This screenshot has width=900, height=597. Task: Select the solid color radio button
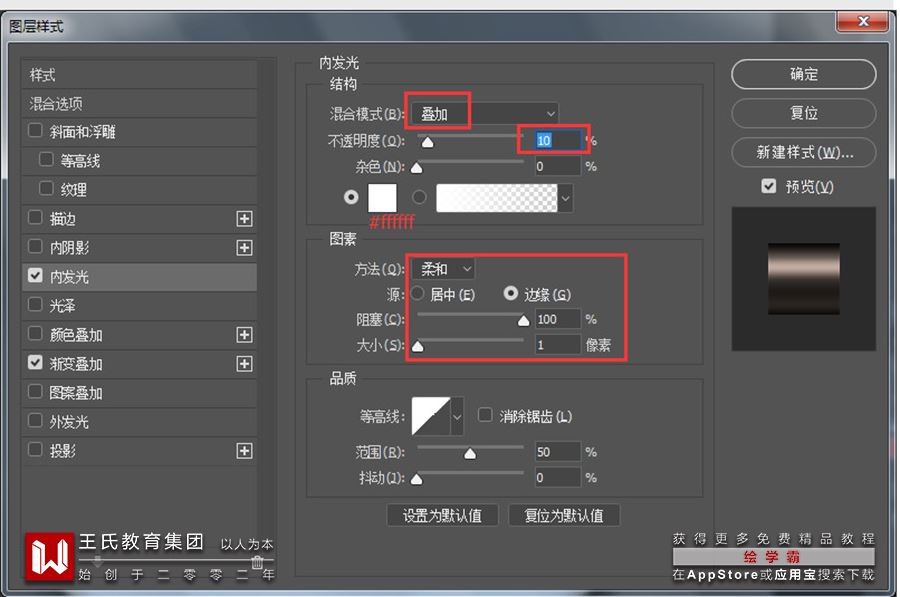(351, 197)
